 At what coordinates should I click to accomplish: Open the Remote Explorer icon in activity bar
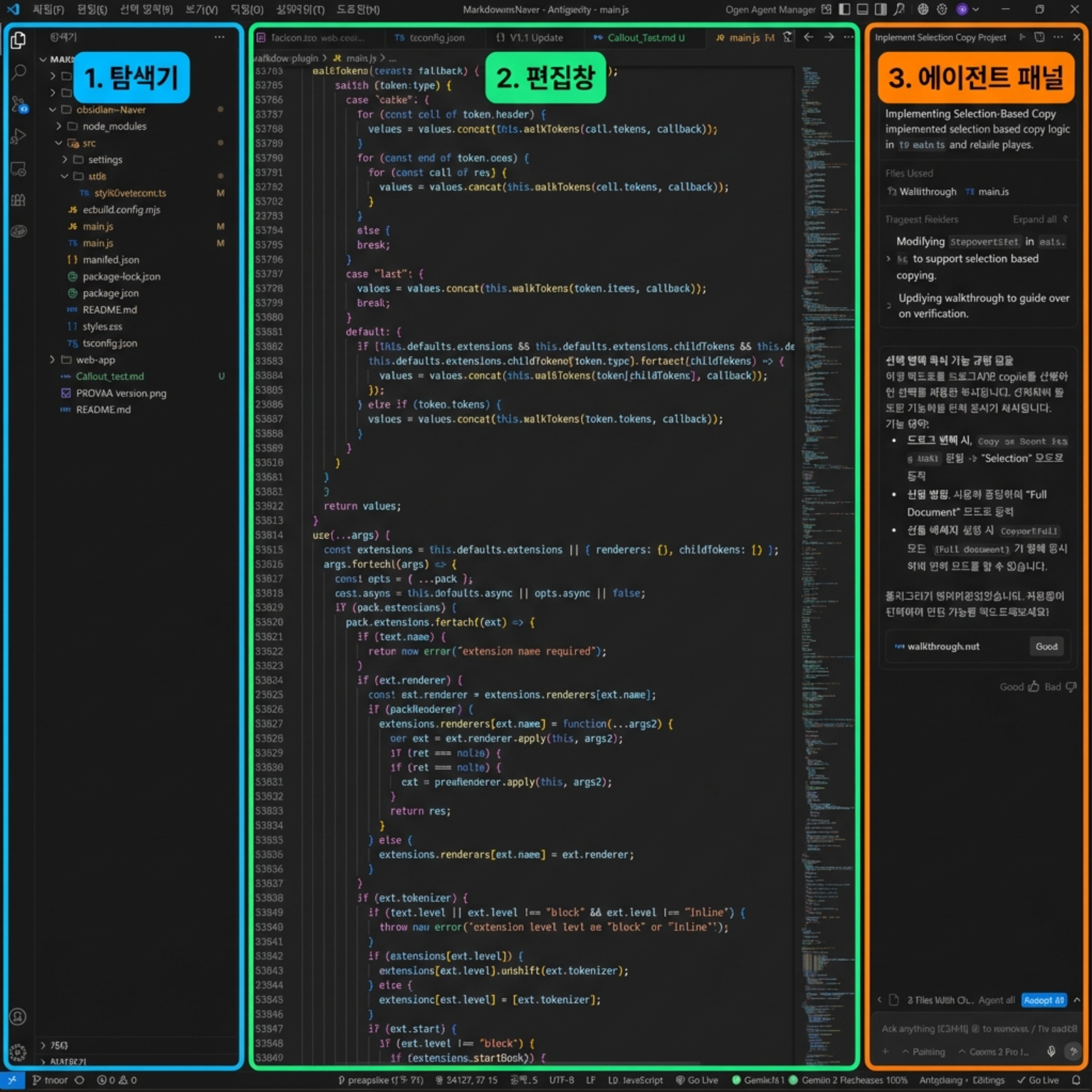[x=19, y=169]
